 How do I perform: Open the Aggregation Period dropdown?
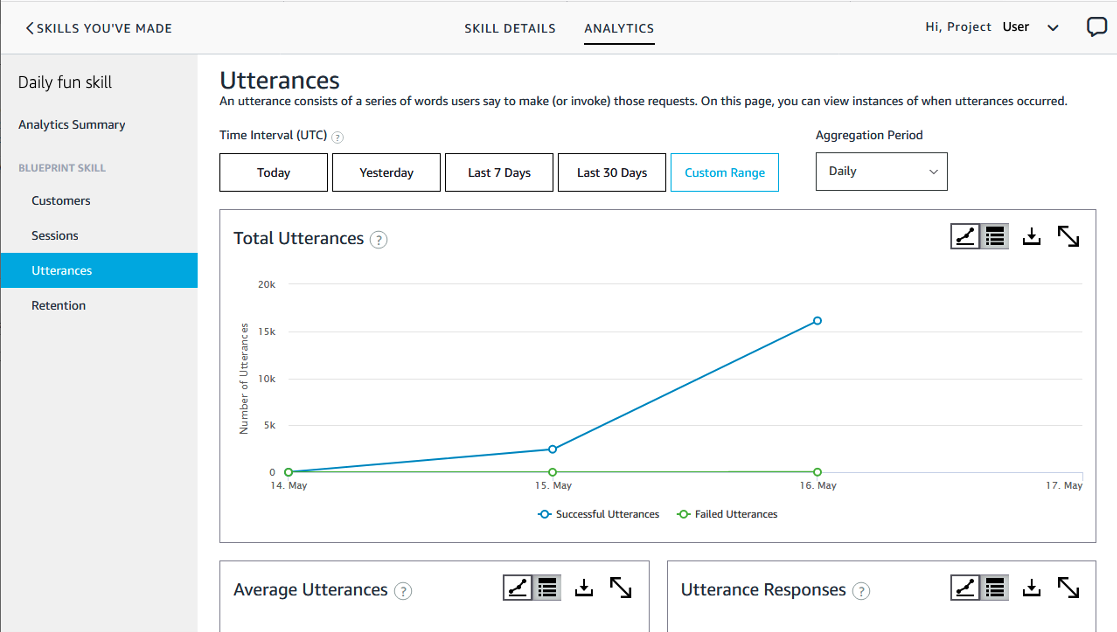881,171
